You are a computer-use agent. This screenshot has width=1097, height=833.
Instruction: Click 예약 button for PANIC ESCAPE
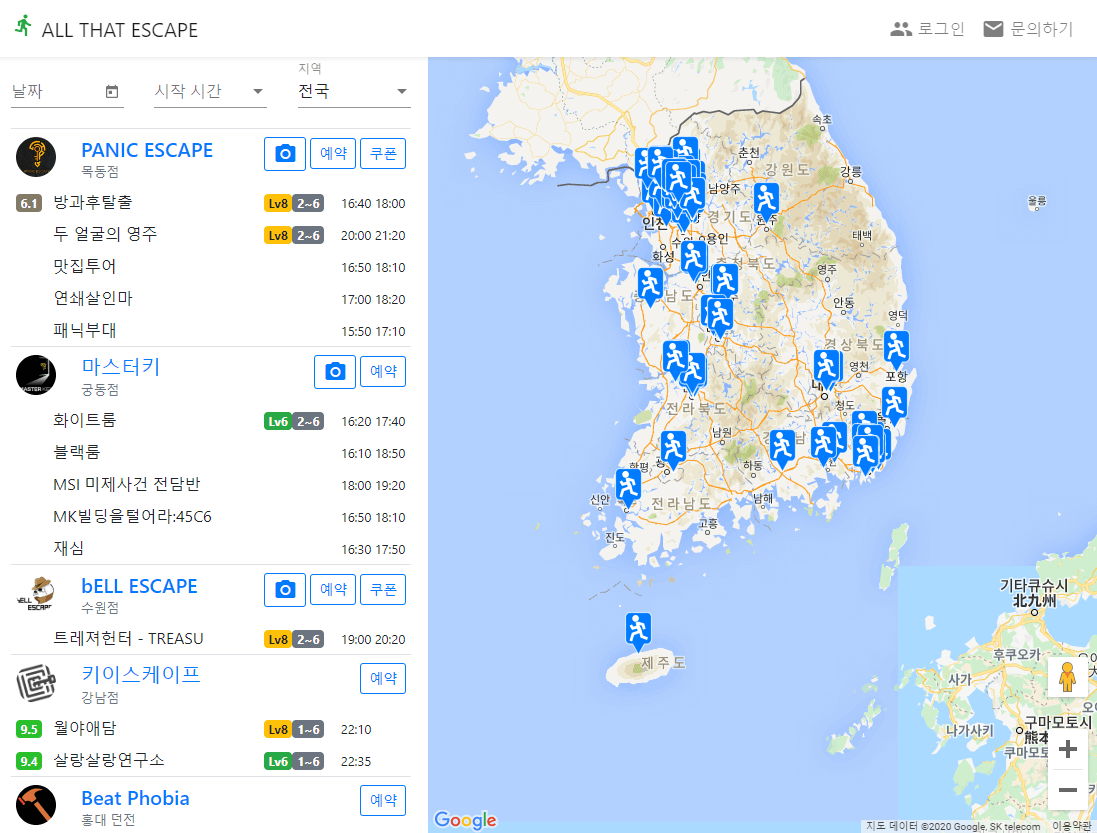pyautogui.click(x=333, y=153)
